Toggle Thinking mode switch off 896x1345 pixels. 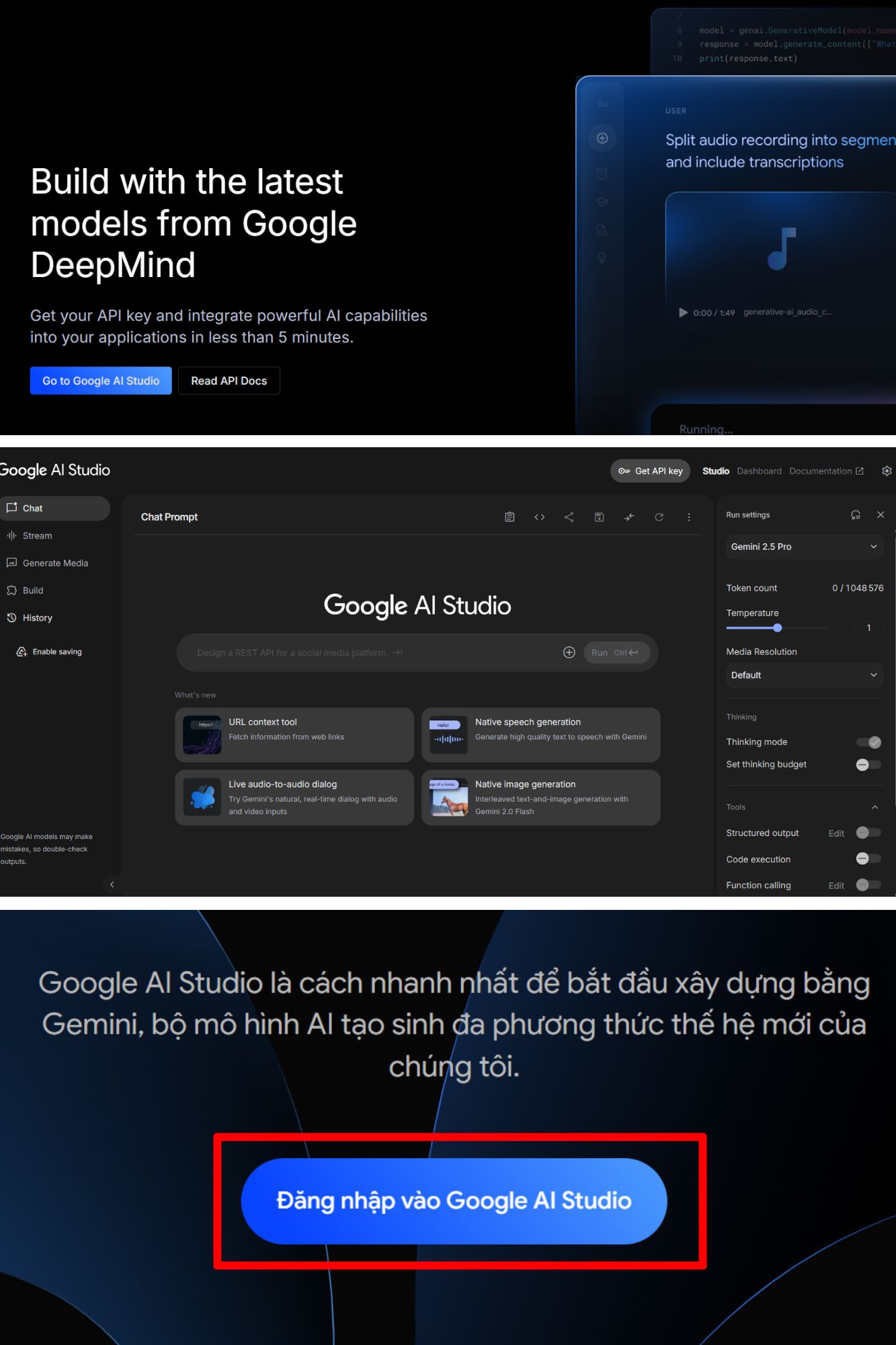(x=868, y=742)
